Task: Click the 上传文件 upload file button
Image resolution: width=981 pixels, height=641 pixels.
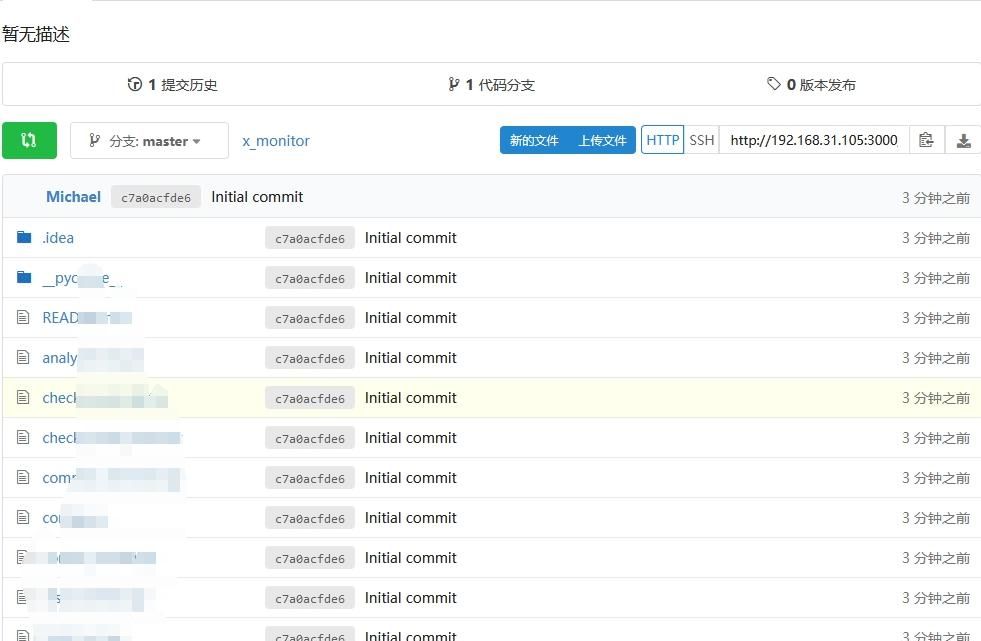Action: [x=602, y=141]
